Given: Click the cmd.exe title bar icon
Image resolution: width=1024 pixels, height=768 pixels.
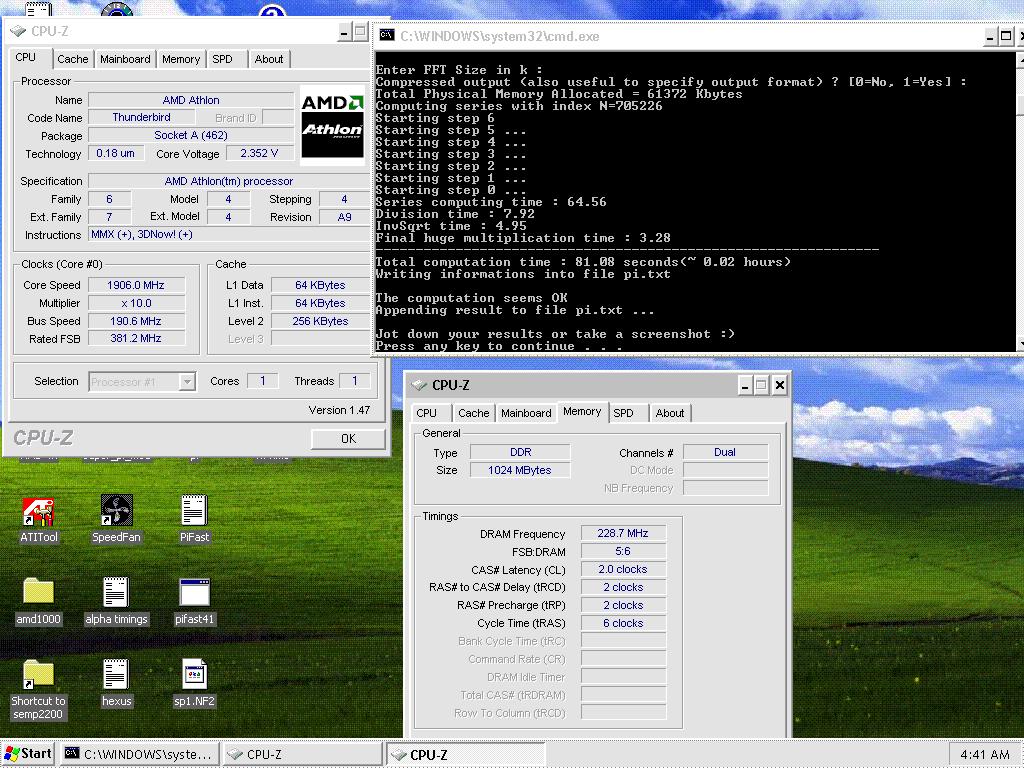Looking at the screenshot, I should (387, 35).
